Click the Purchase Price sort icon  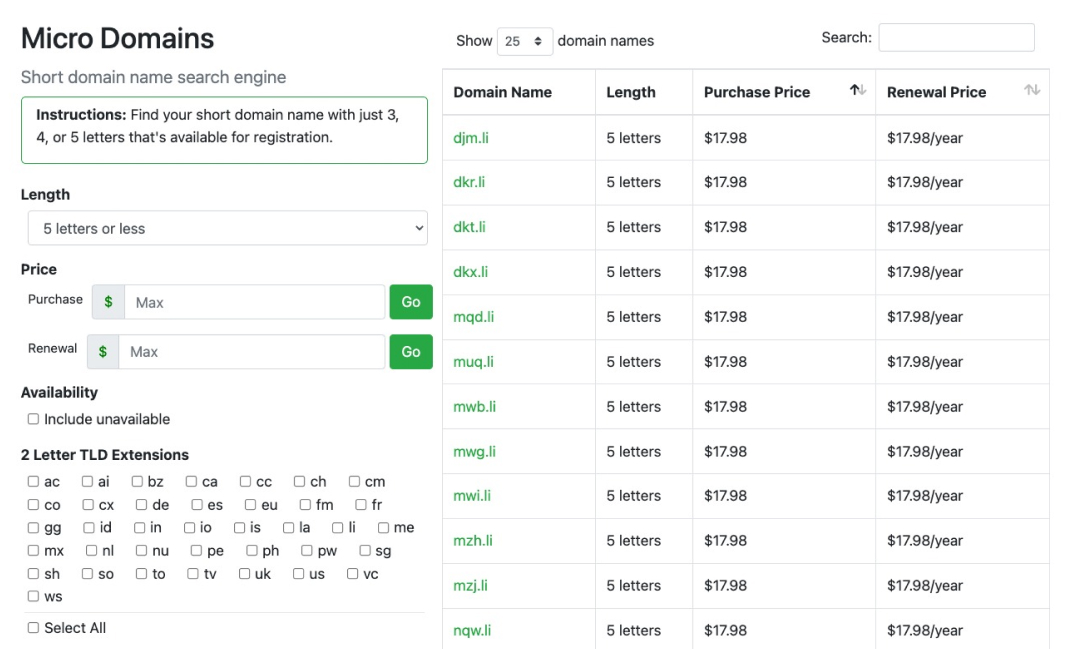pyautogui.click(x=857, y=89)
